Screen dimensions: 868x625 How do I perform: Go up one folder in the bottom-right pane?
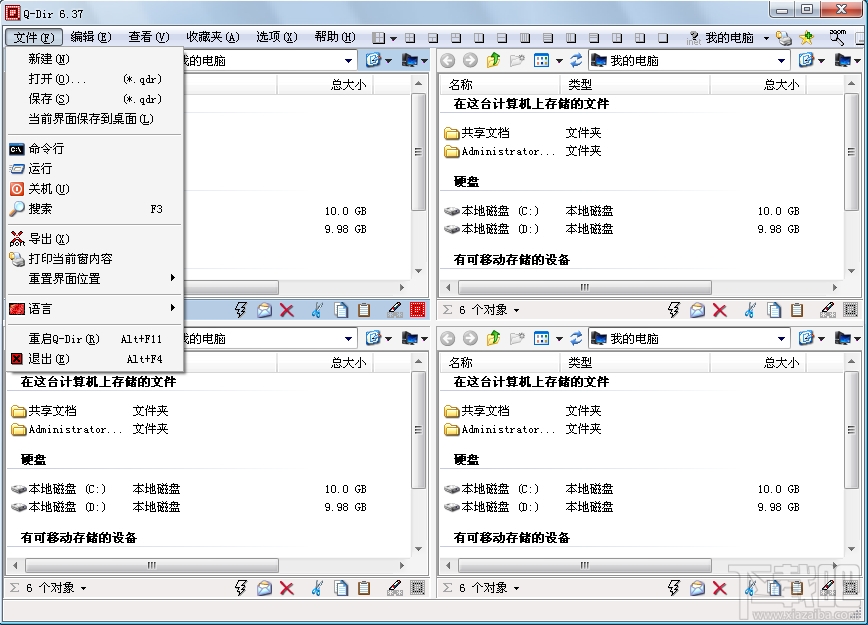click(x=493, y=338)
